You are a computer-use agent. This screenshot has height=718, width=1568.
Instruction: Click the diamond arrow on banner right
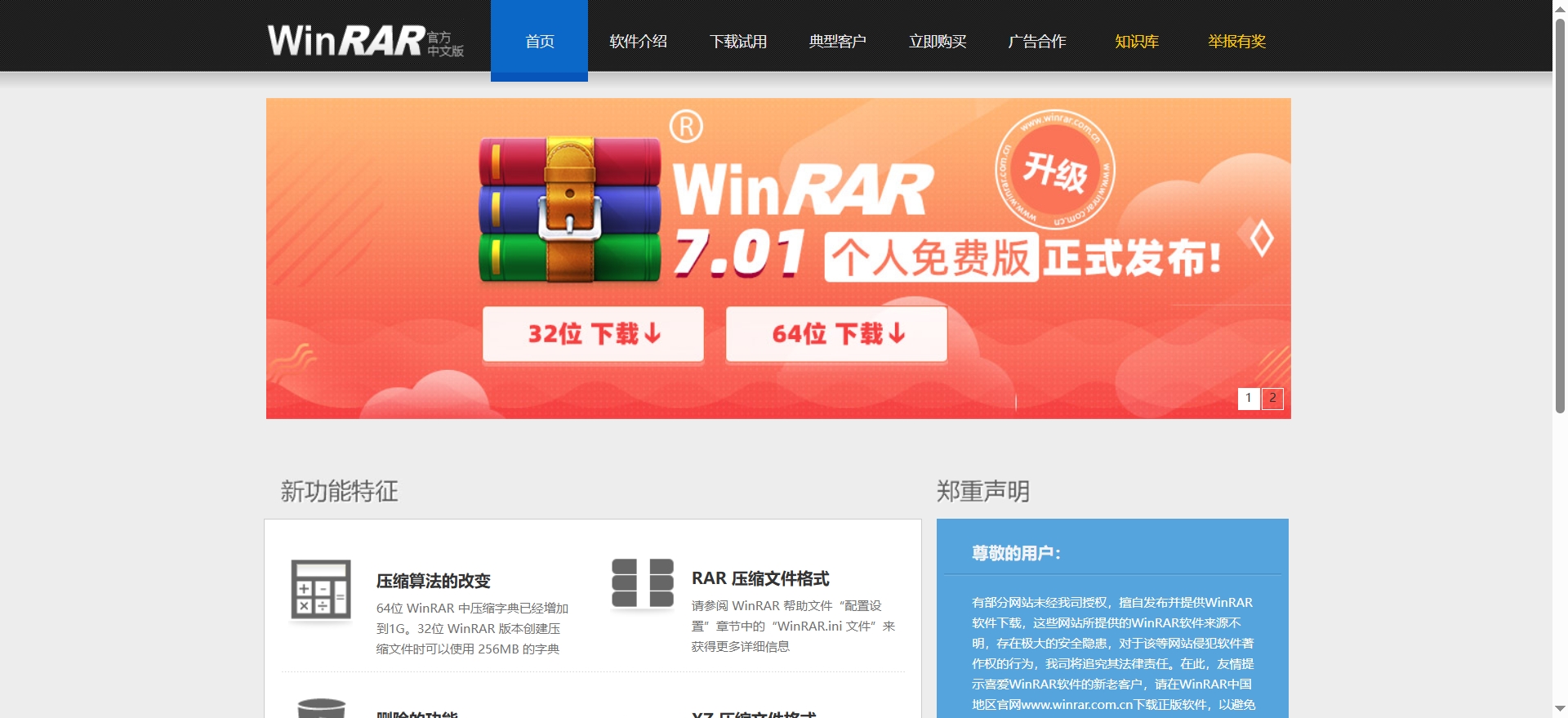point(1262,239)
